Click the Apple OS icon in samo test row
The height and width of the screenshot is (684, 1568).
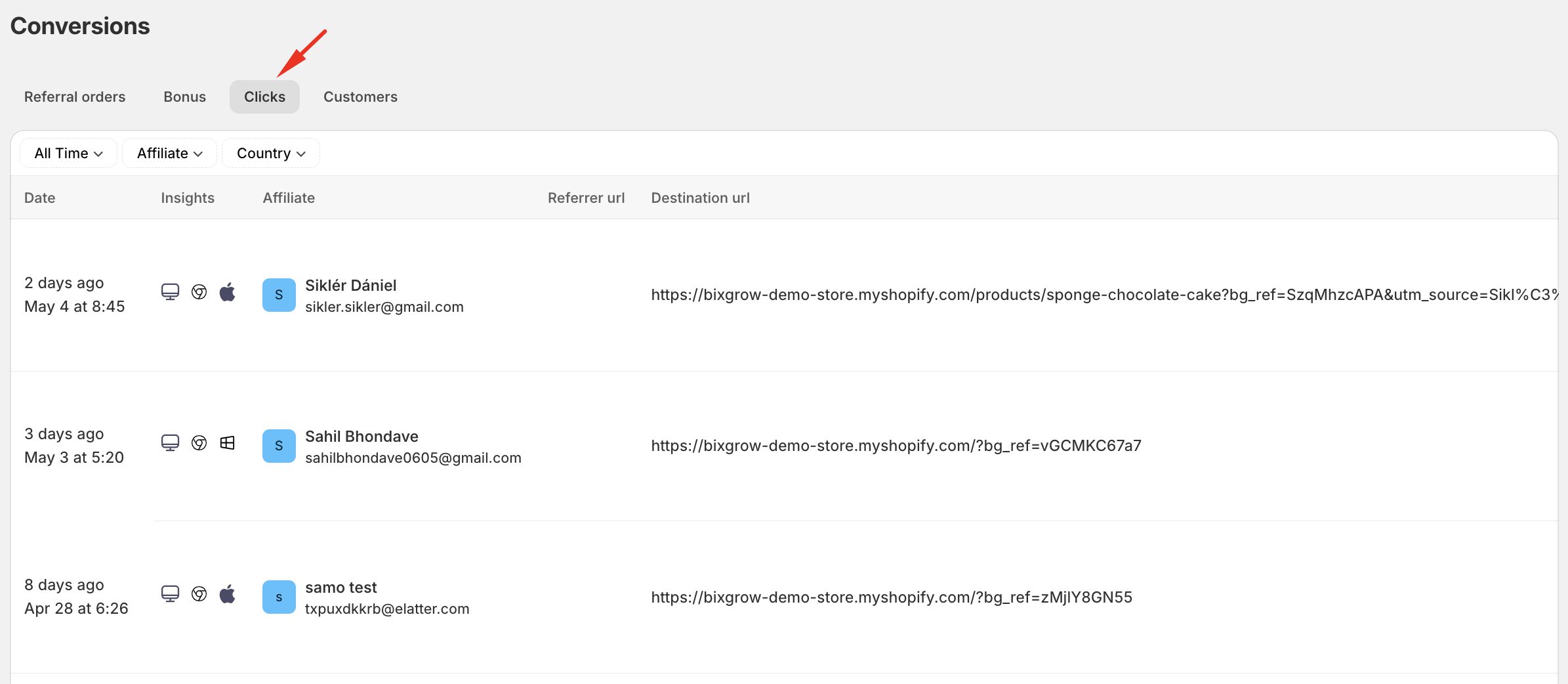coord(227,594)
